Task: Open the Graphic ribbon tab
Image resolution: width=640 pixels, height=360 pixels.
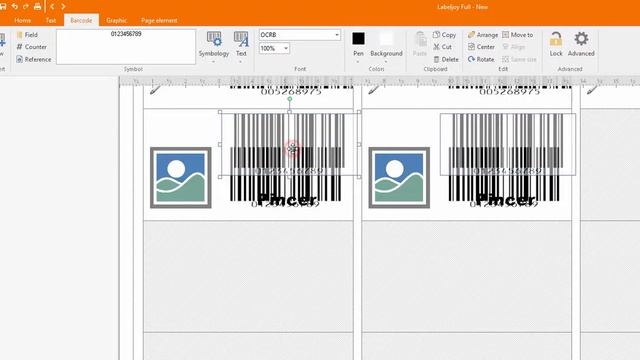Action: pos(116,20)
